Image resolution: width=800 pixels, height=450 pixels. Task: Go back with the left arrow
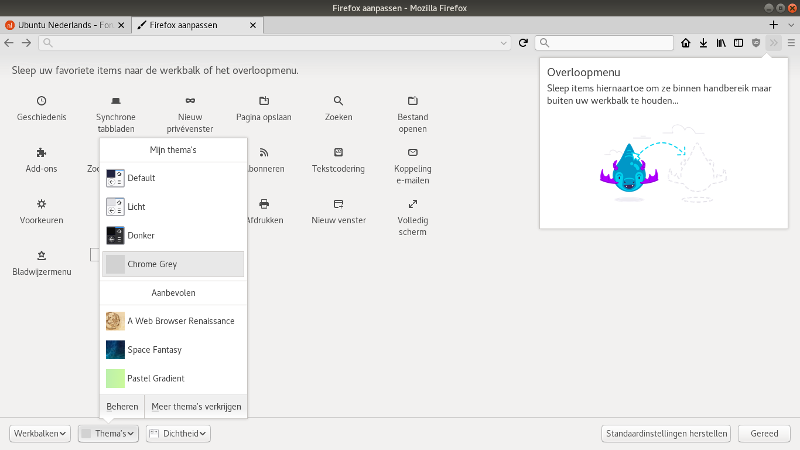(9, 43)
